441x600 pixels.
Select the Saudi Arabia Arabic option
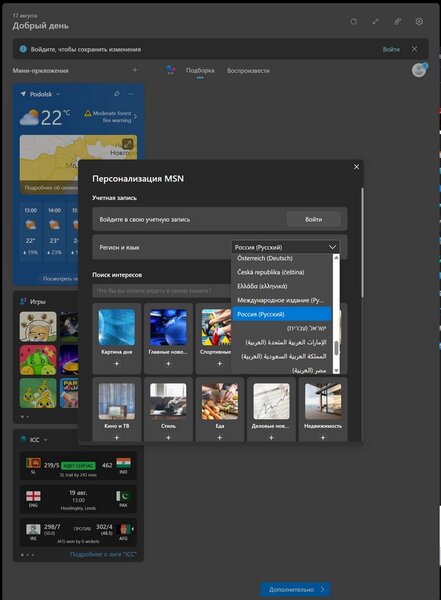pos(282,356)
